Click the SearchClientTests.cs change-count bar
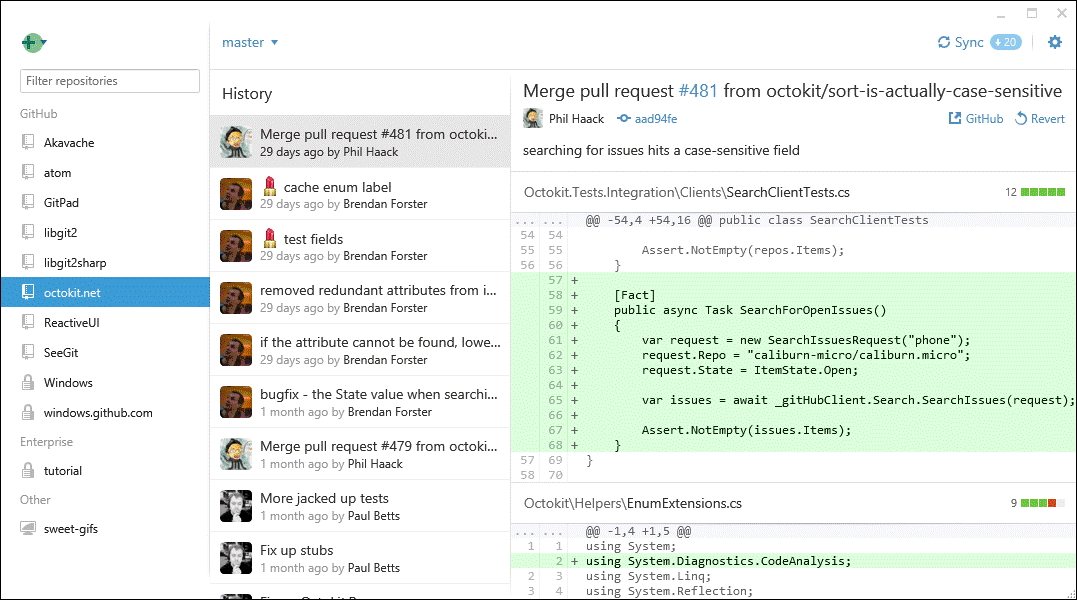Screen dimensions: 1077x600 [x=1042, y=192]
